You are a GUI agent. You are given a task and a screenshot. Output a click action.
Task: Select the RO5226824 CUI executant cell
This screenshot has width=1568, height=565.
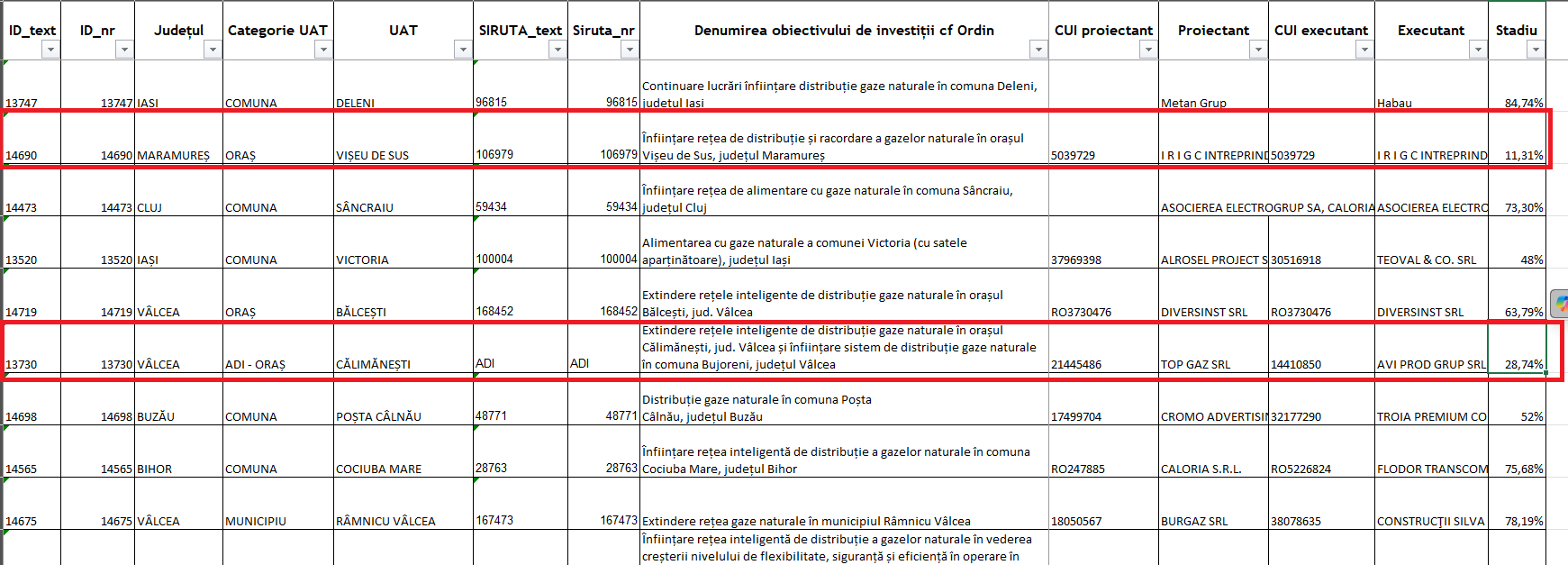pyautogui.click(x=1321, y=451)
